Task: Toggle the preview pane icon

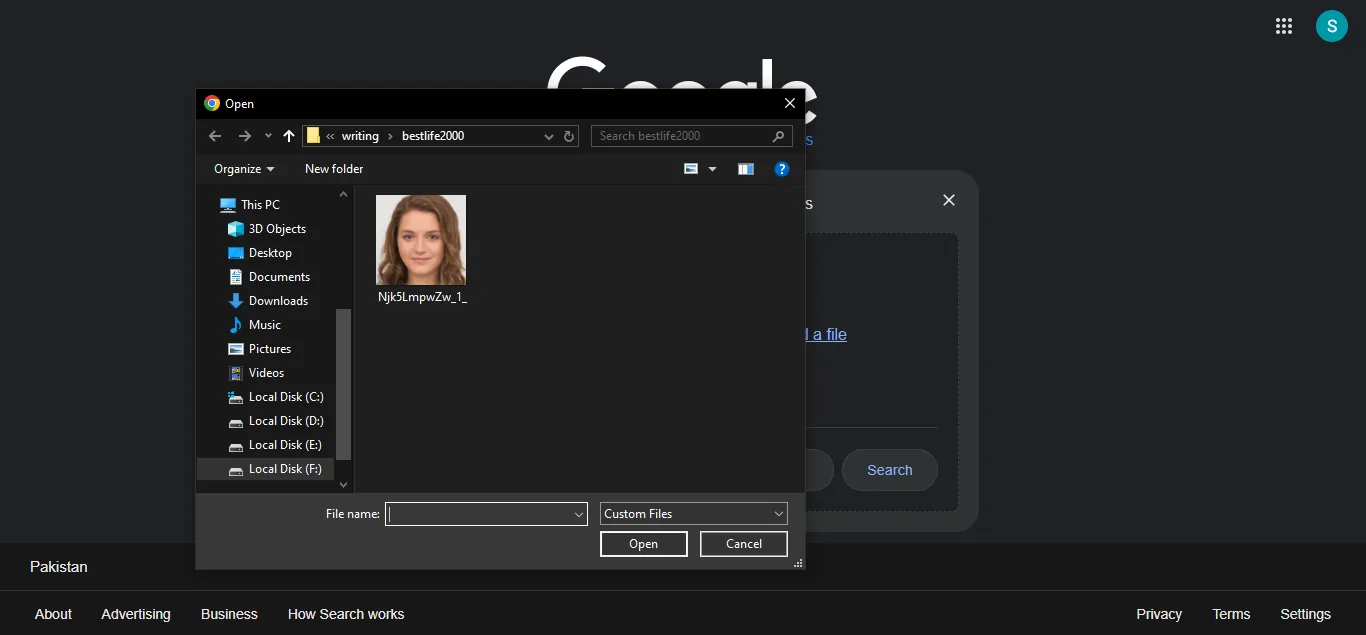Action: point(745,169)
